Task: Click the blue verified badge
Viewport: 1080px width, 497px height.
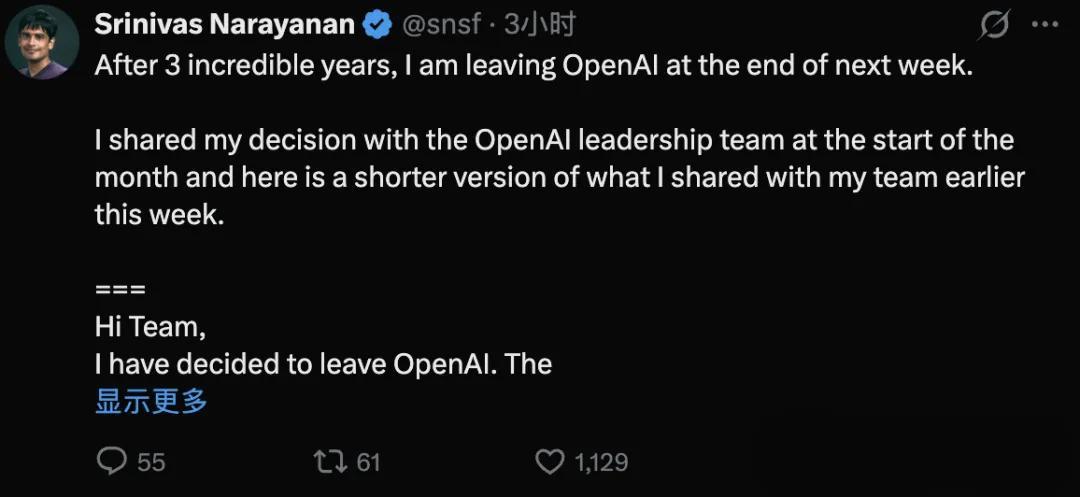Action: click(377, 26)
